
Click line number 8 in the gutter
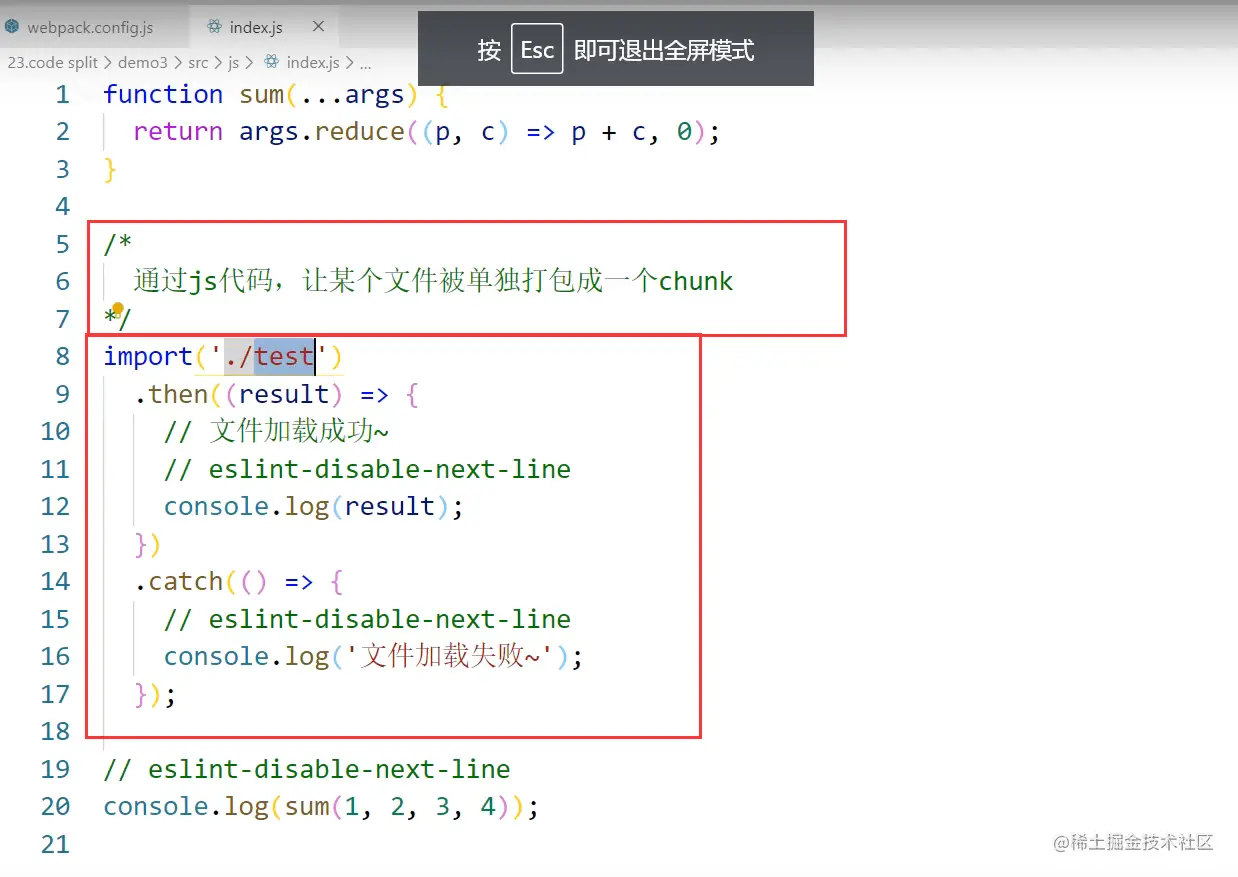point(63,356)
